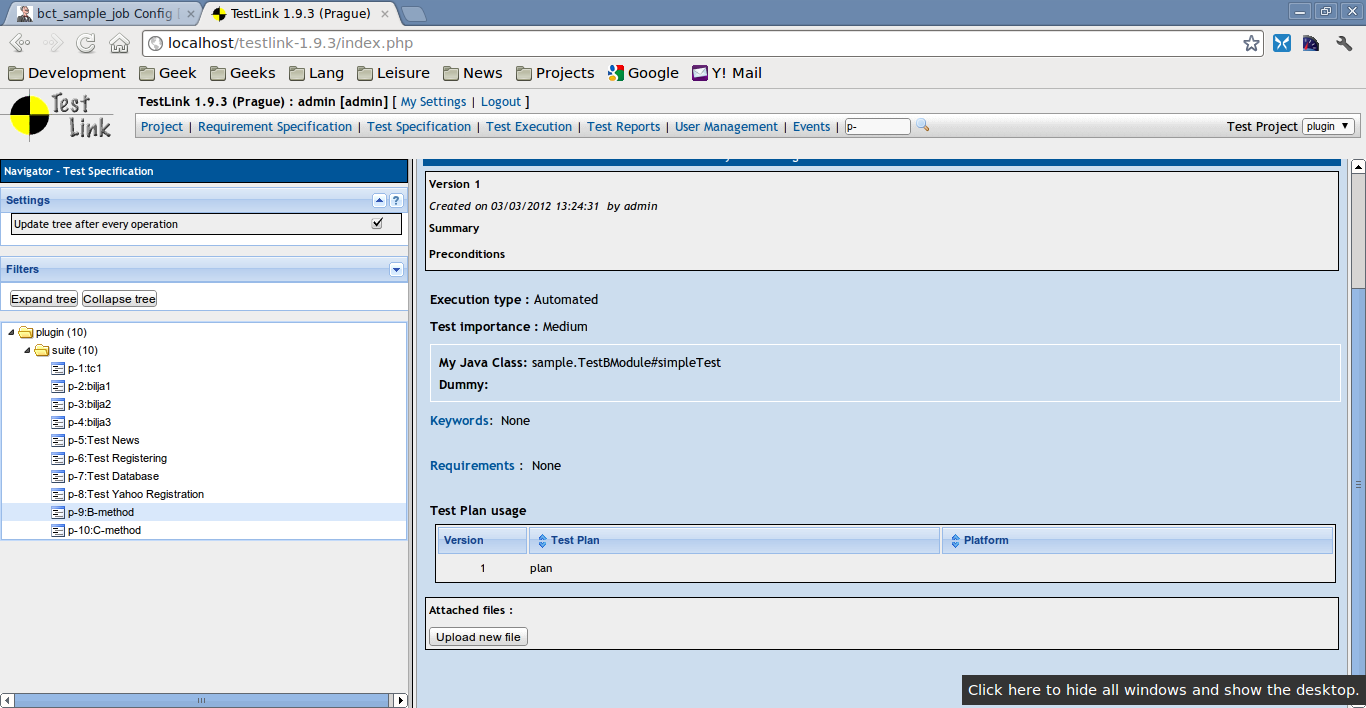The height and width of the screenshot is (708, 1366).
Task: Collapse the suite folder in the tree
Action: pos(27,350)
